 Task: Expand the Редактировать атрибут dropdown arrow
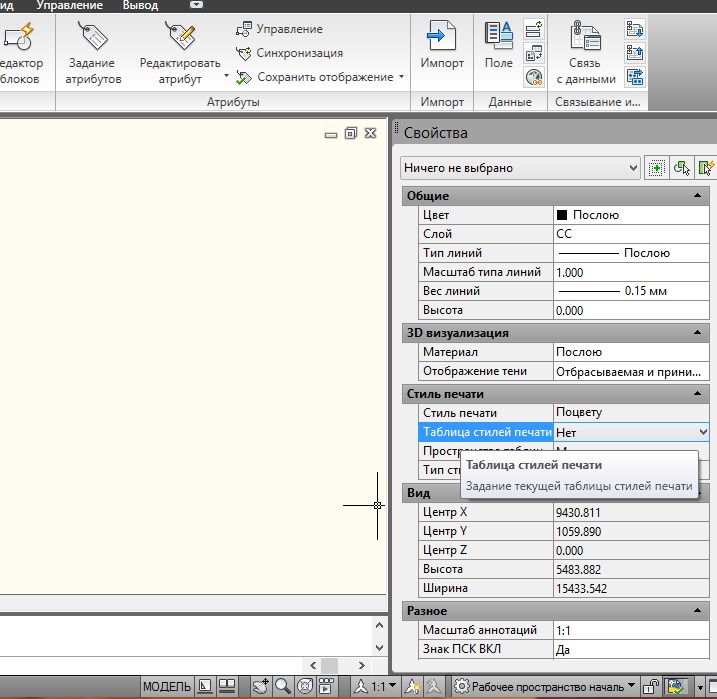(226, 75)
